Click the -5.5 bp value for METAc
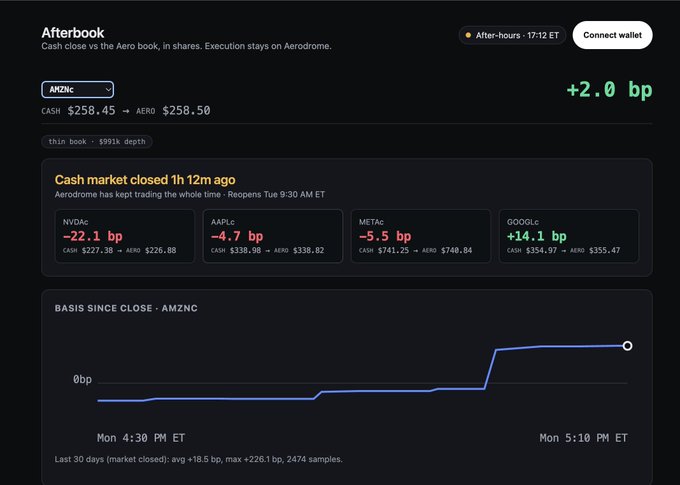This screenshot has height=485, width=680. 385,236
